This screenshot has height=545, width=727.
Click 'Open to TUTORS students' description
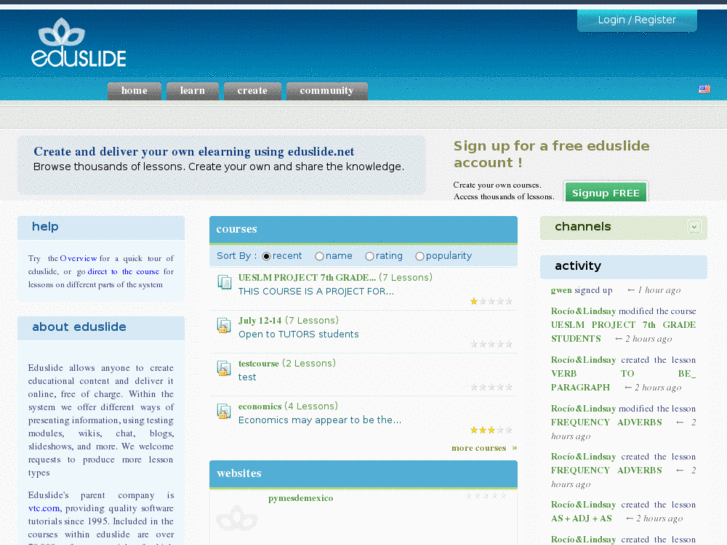pyautogui.click(x=299, y=334)
